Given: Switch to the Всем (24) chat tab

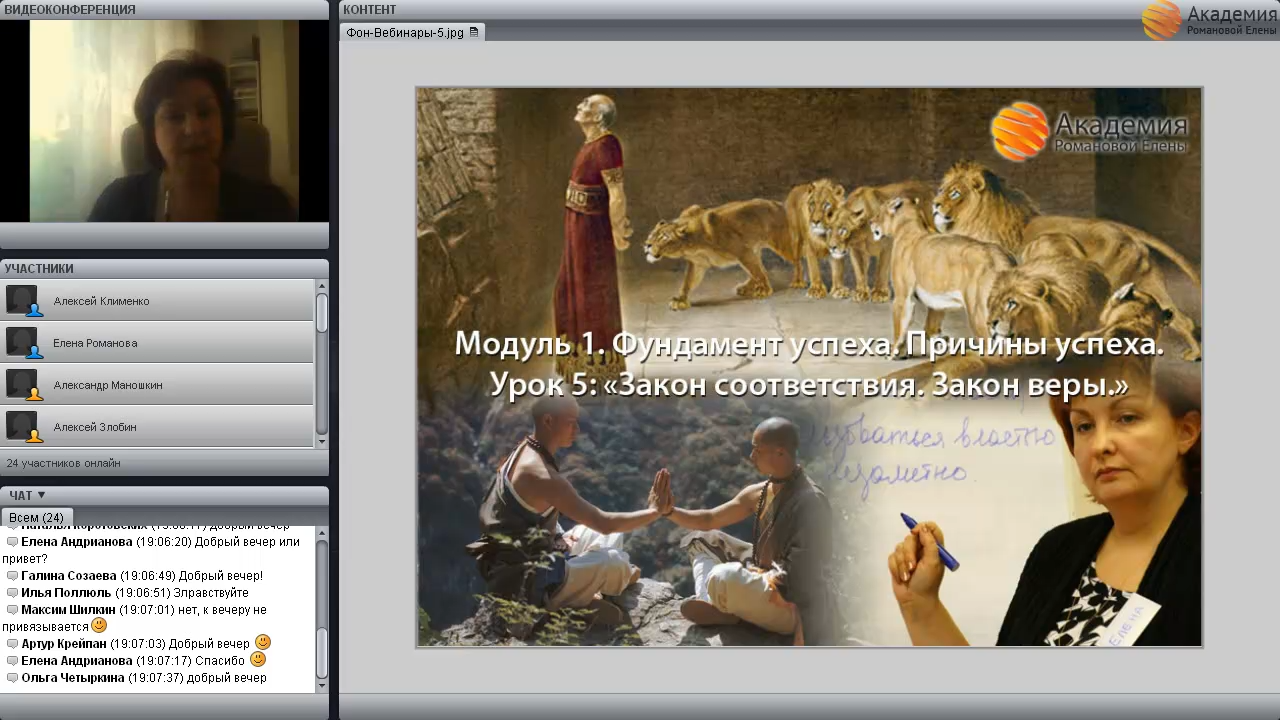Looking at the screenshot, I should coord(36,517).
